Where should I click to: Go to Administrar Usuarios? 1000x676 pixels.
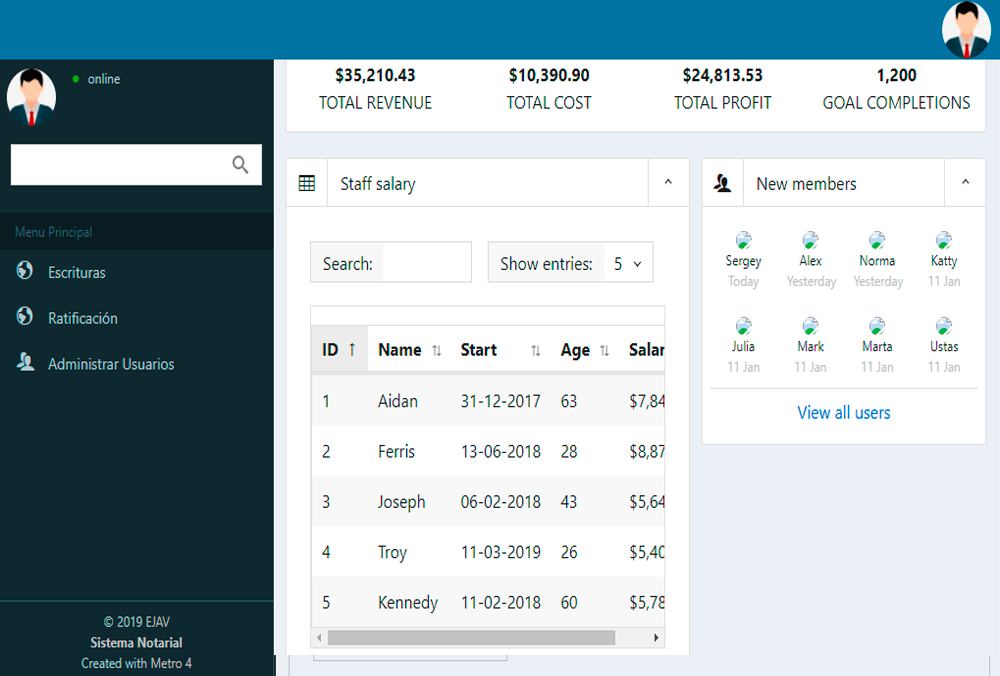click(x=110, y=364)
